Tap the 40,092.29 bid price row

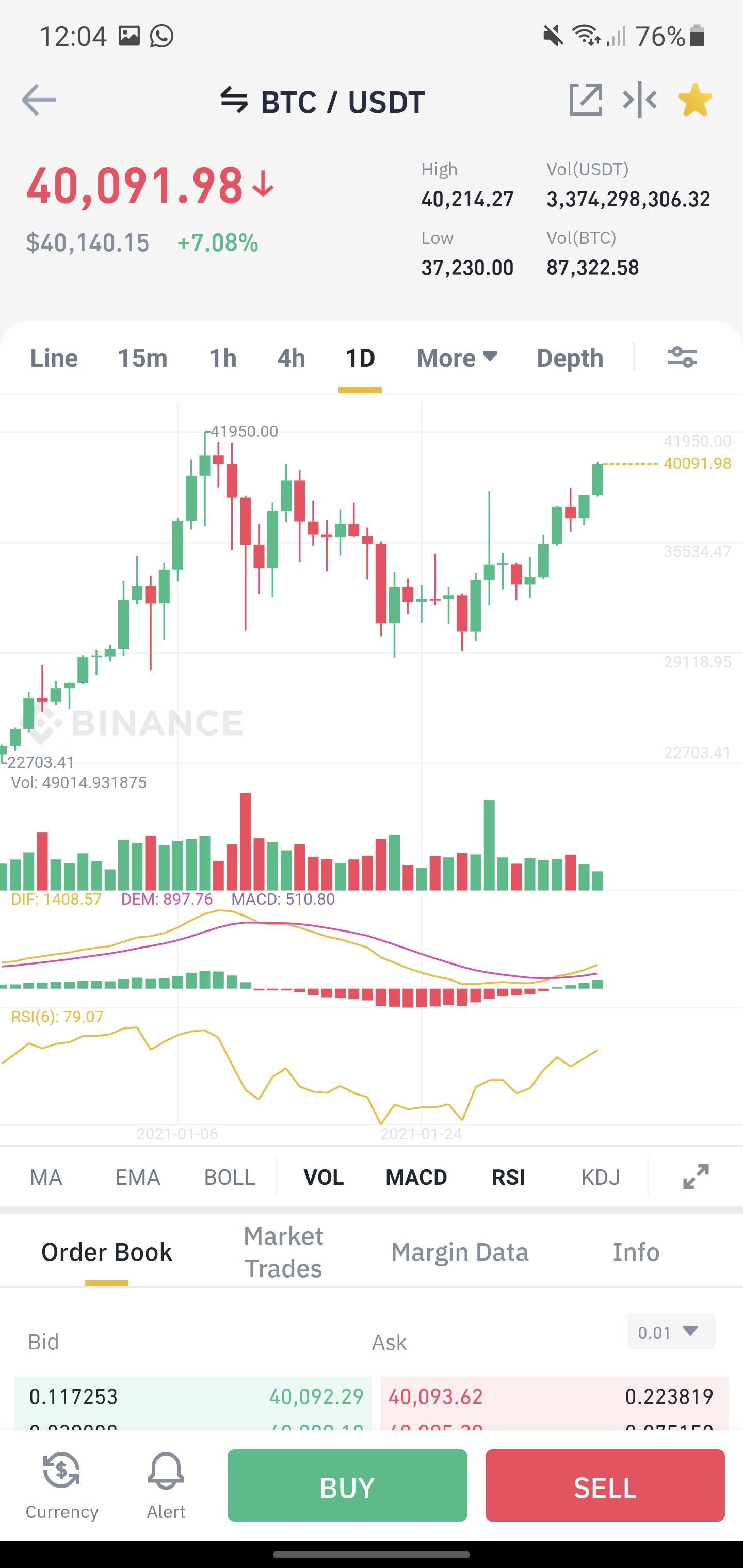[x=193, y=1396]
